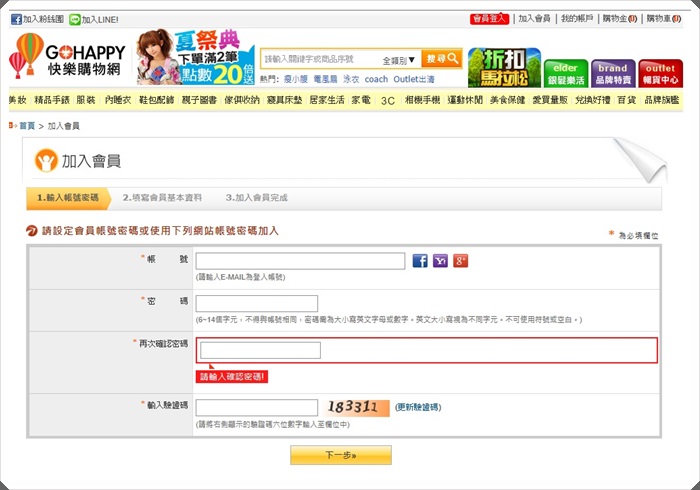Click the Yahoo login icon
Viewport: 700px width, 490px height.
(440, 261)
